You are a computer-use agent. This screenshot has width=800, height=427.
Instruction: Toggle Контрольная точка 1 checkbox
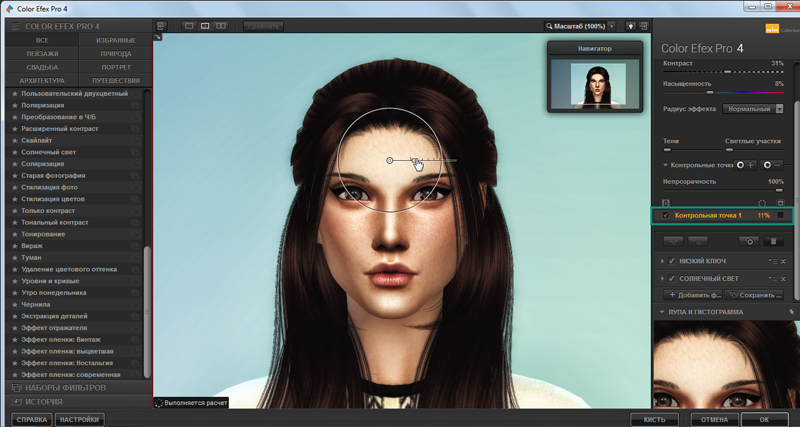tap(665, 215)
